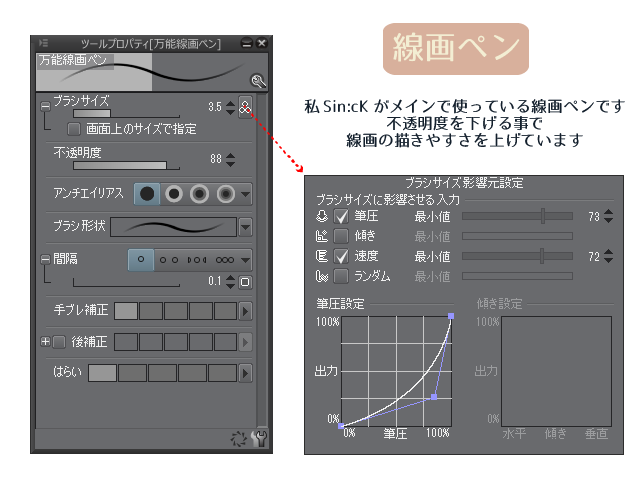Close the tool property palette
This screenshot has height=480, width=640.
pyautogui.click(x=262, y=43)
